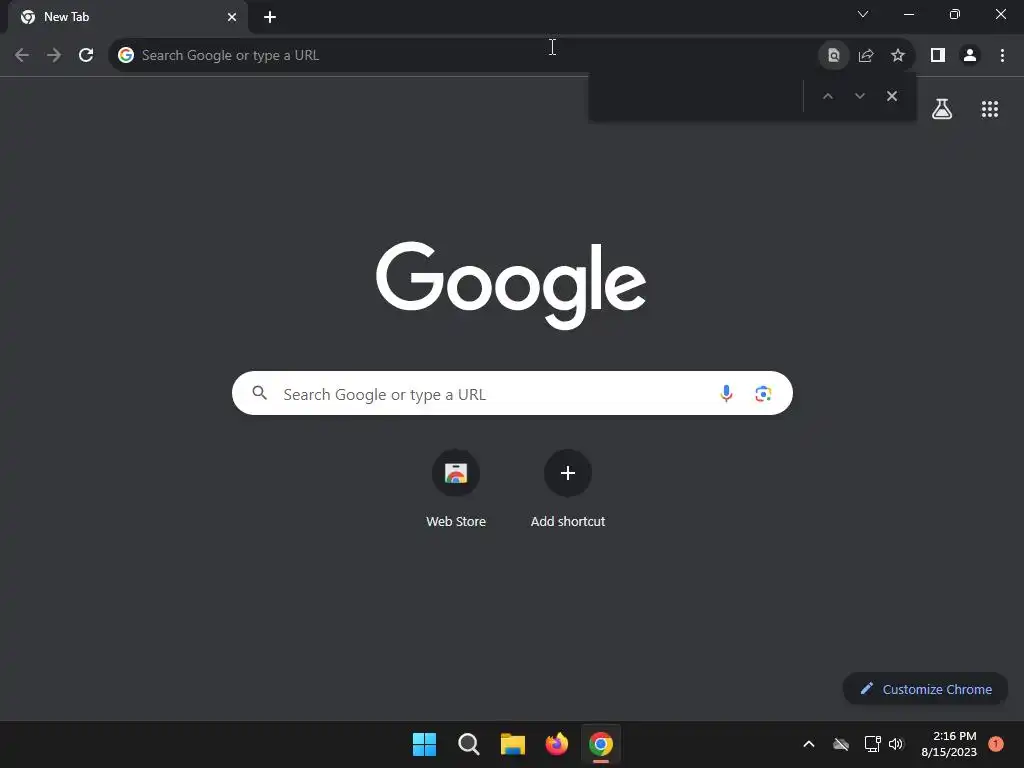Viewport: 1024px width, 768px height.
Task: Close the find bar
Action: point(891,96)
